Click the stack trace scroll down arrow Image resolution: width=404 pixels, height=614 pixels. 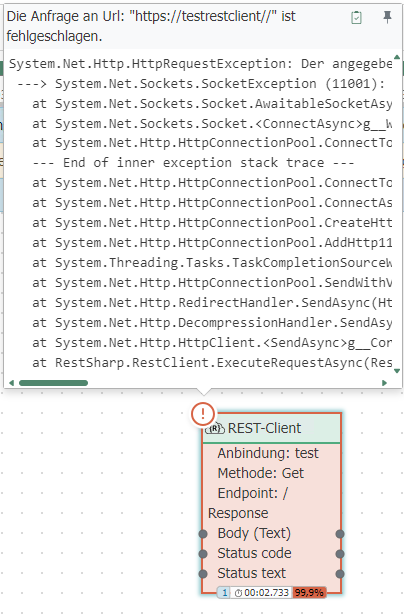(397, 371)
